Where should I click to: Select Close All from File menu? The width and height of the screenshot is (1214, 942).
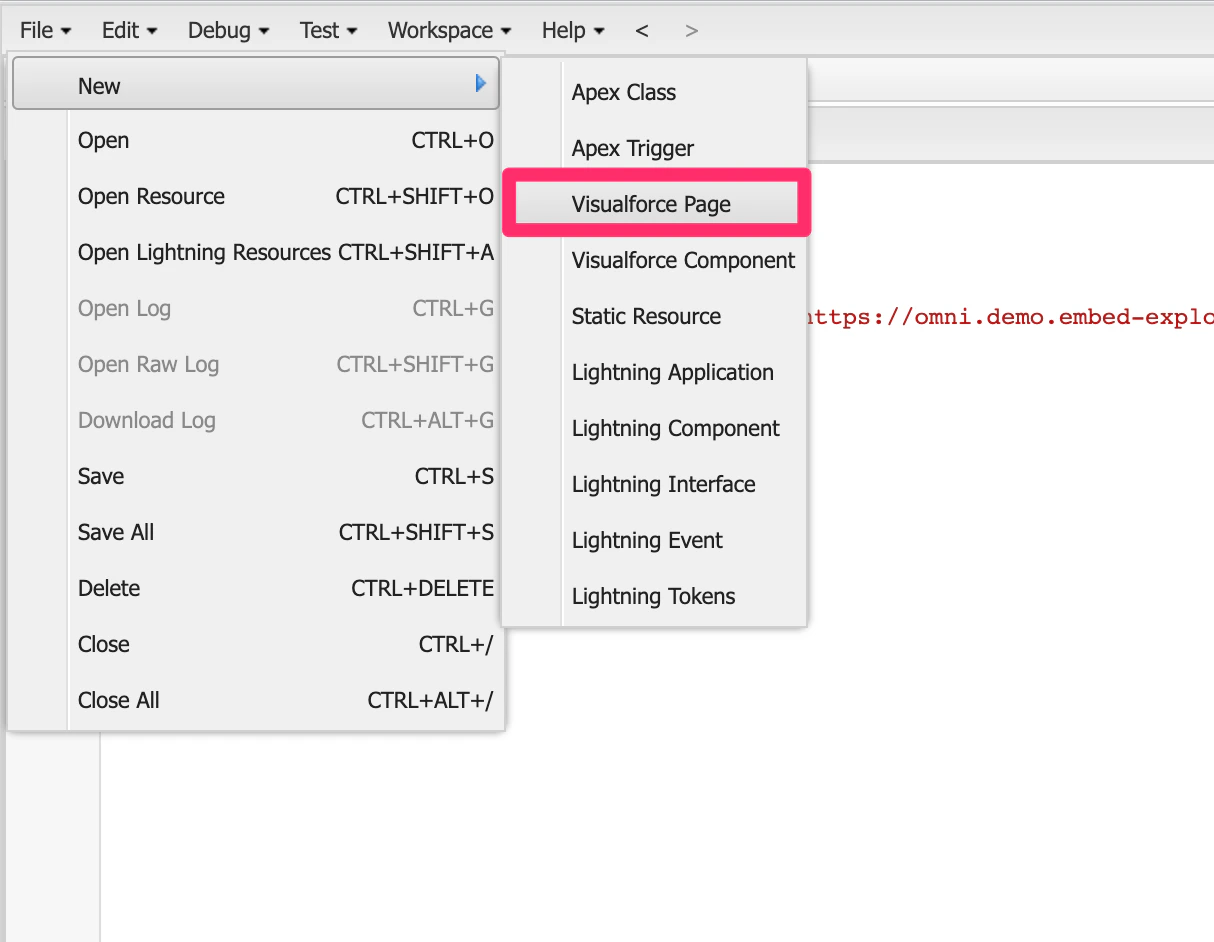click(x=118, y=700)
